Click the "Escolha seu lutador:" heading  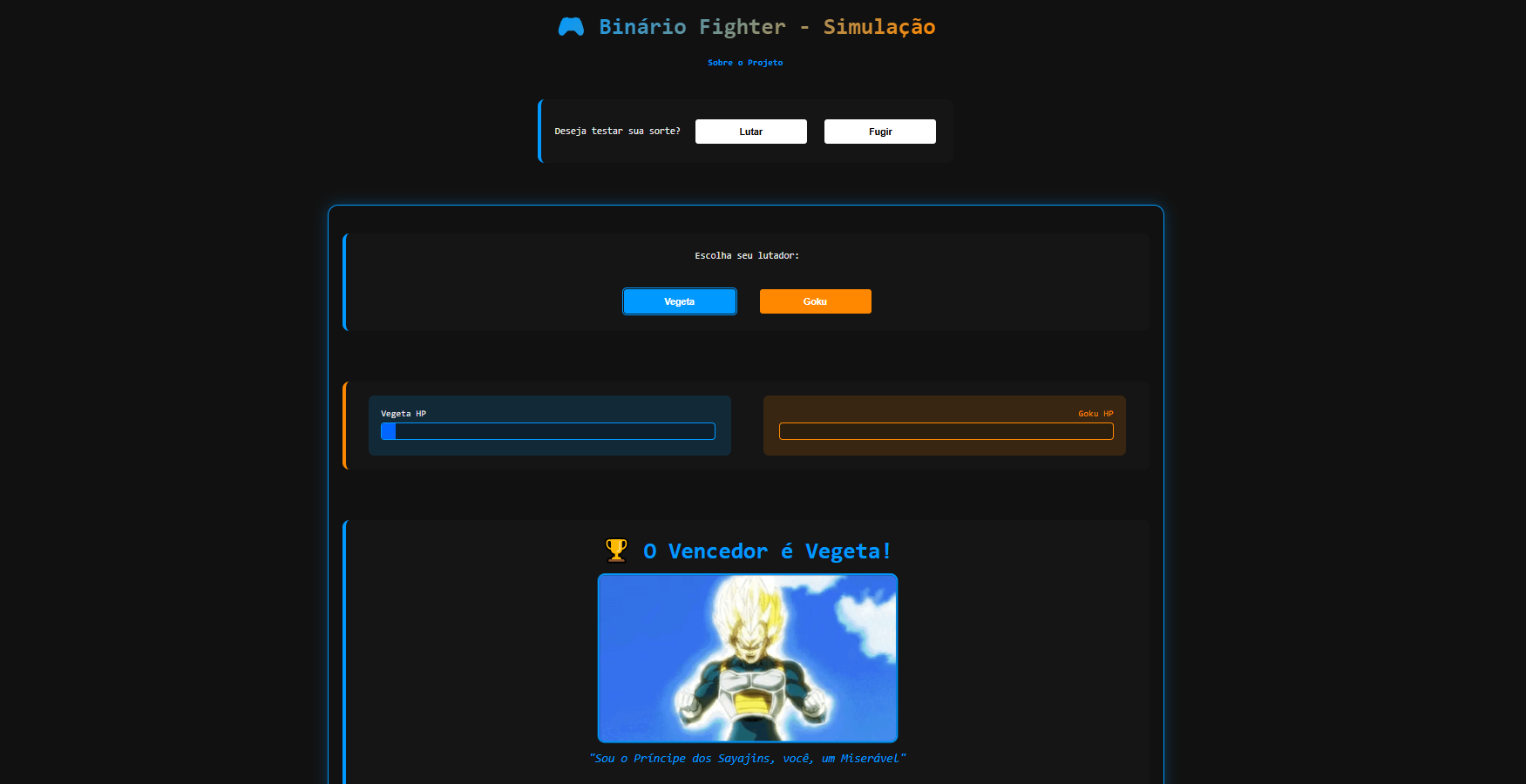[747, 255]
